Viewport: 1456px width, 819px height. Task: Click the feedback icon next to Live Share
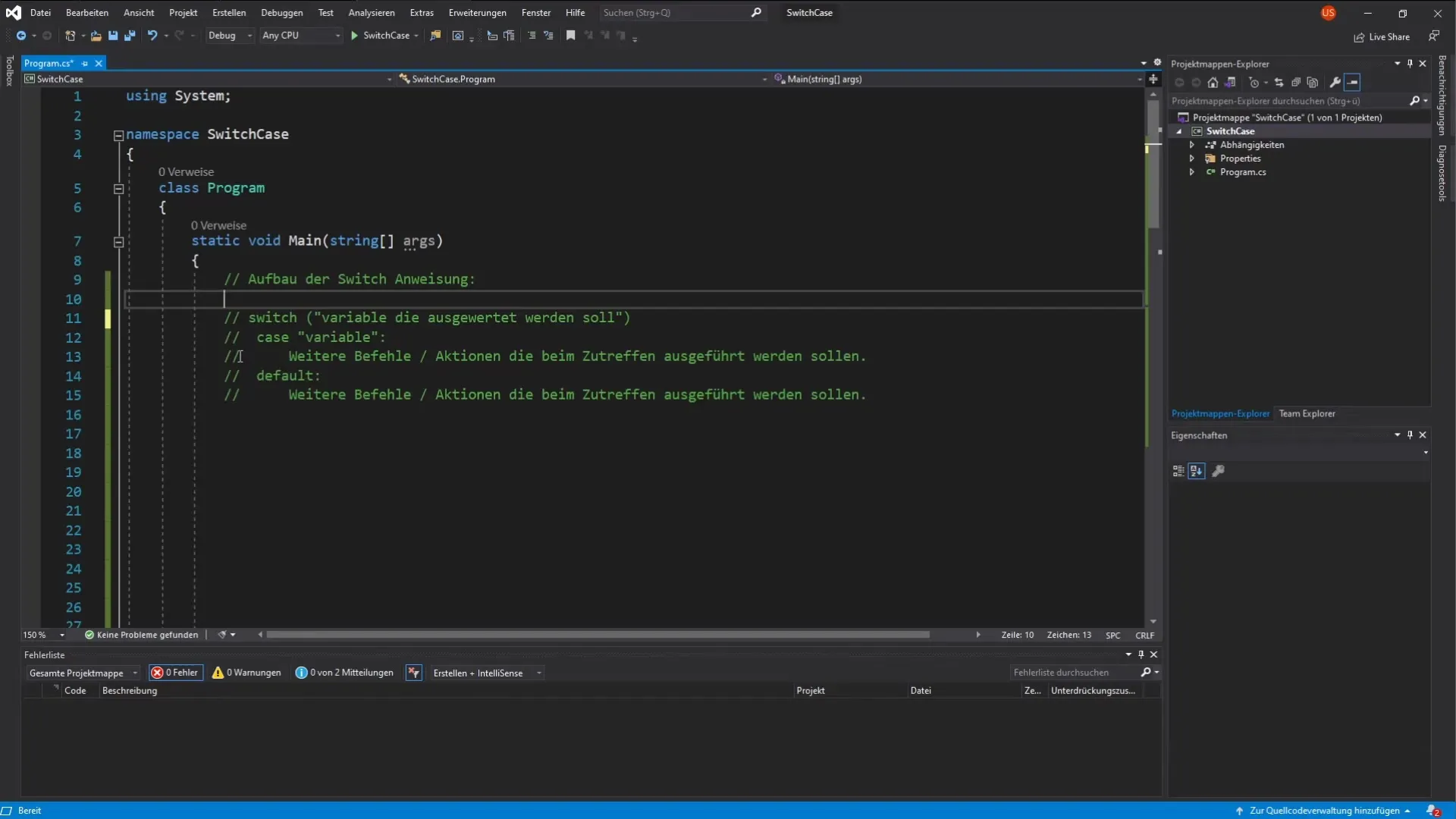(x=1434, y=36)
